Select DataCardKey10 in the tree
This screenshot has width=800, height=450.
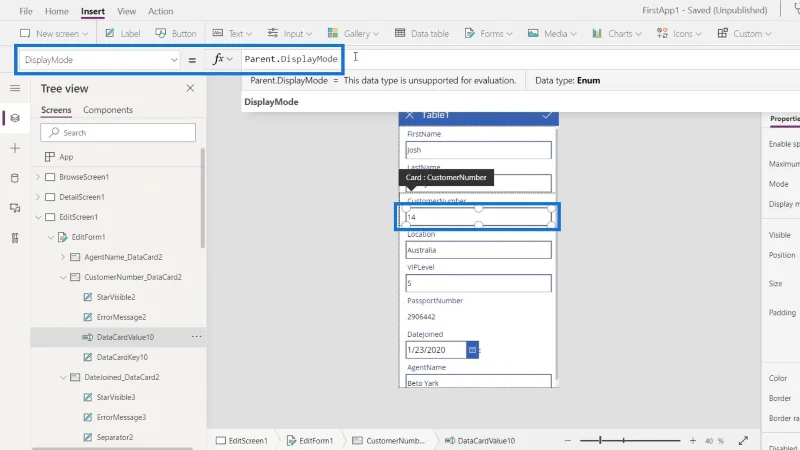click(x=122, y=357)
